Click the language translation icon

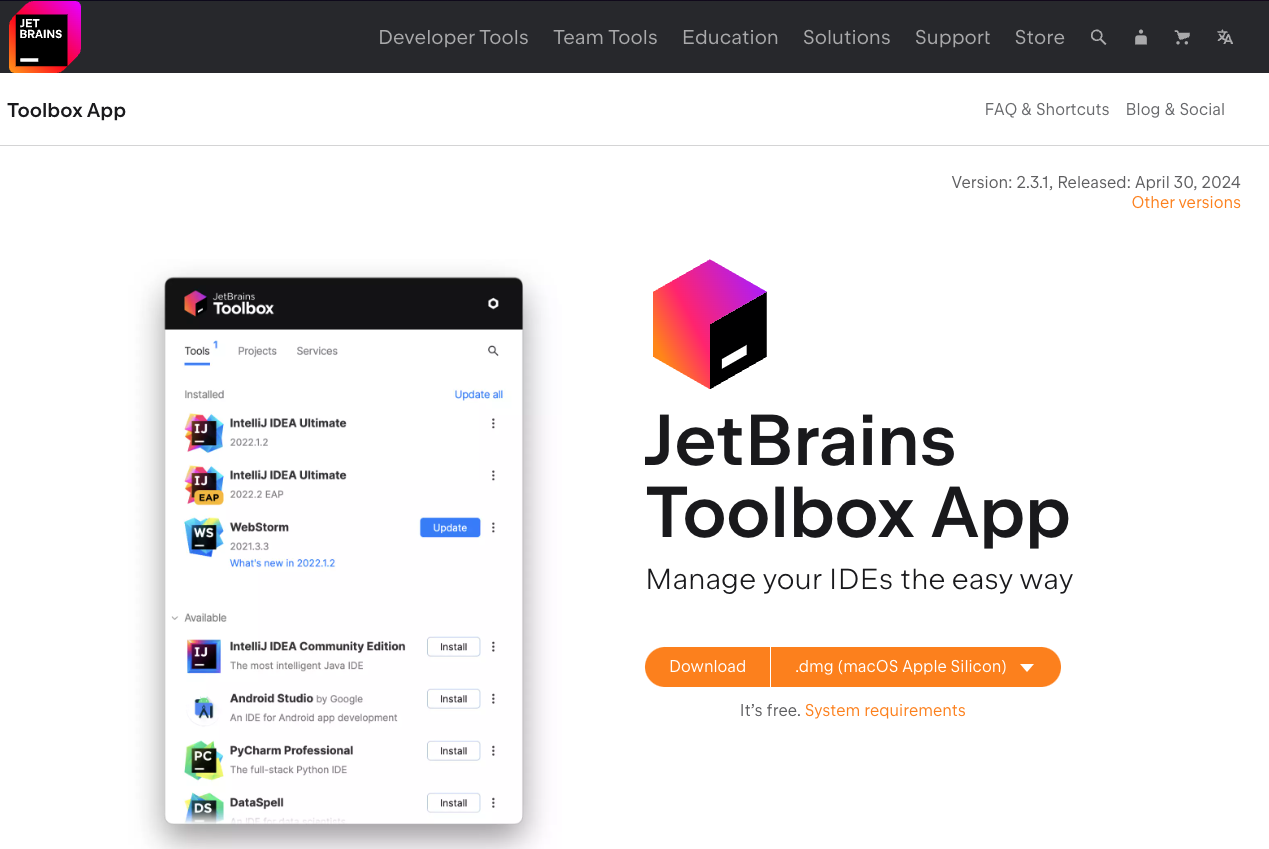pyautogui.click(x=1225, y=37)
